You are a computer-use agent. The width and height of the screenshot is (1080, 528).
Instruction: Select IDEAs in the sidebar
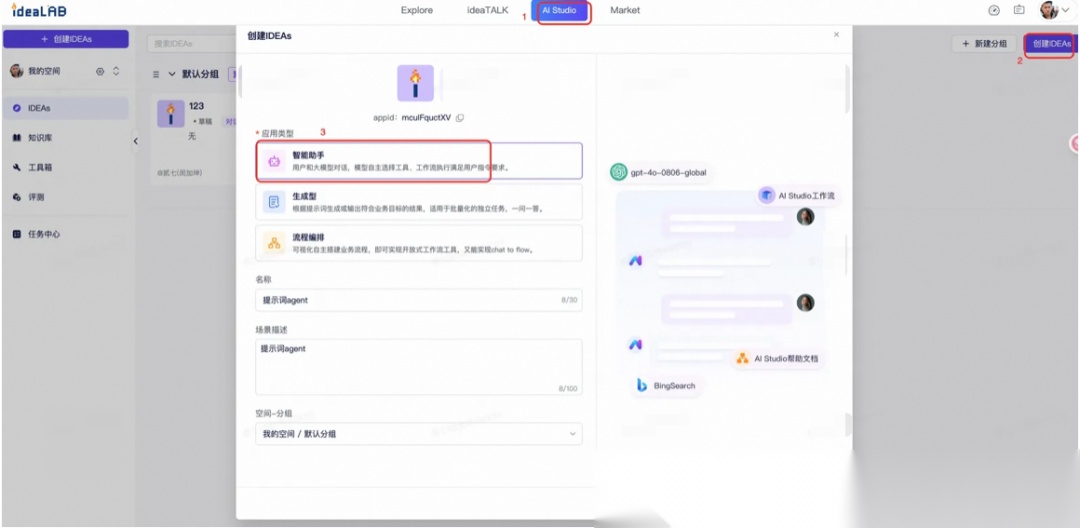(x=65, y=108)
